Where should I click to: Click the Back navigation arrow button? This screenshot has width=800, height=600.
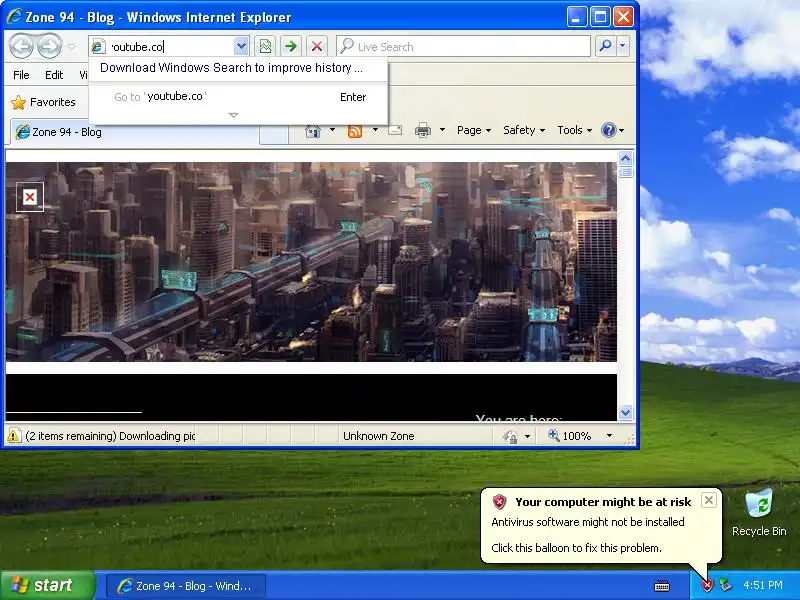pos(22,46)
